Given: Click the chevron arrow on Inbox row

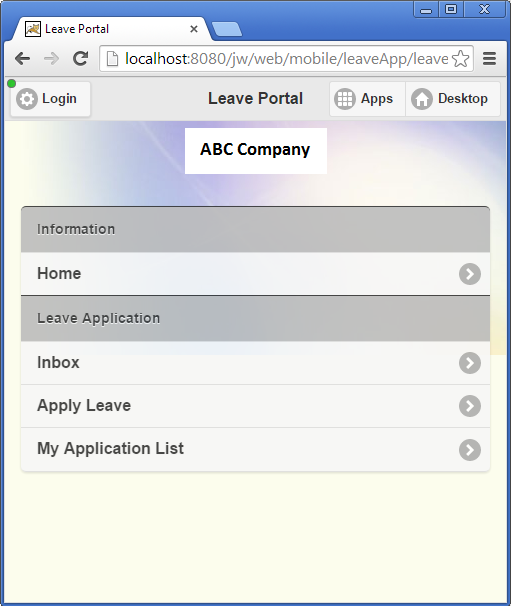Looking at the screenshot, I should click(470, 363).
